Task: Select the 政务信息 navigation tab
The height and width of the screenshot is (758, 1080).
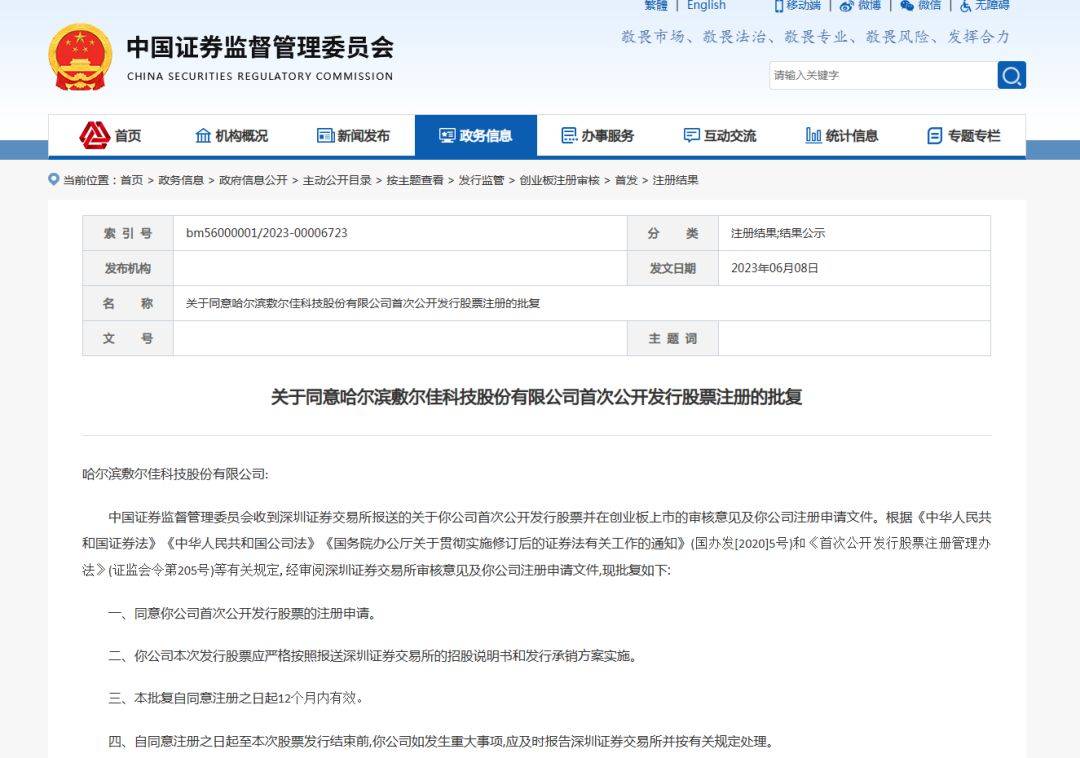Action: 475,136
